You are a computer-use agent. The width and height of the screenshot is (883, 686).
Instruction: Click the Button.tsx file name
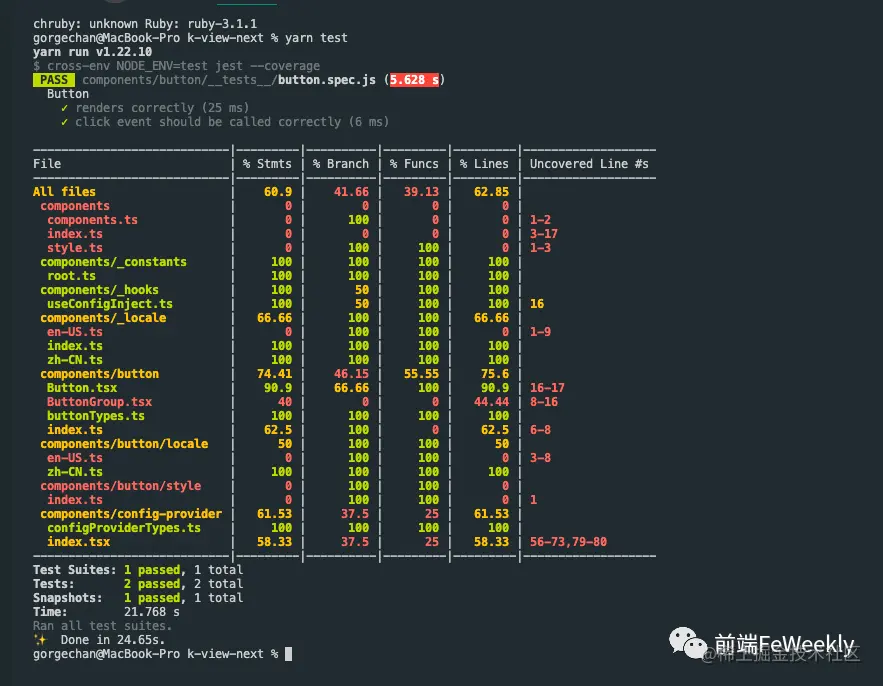[x=82, y=388]
